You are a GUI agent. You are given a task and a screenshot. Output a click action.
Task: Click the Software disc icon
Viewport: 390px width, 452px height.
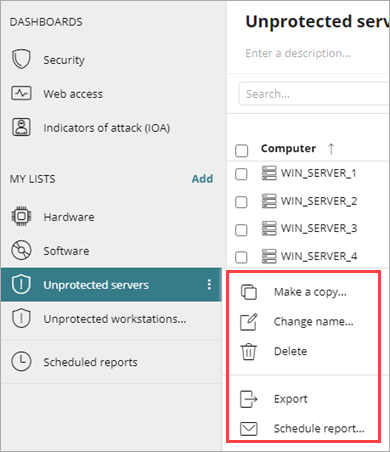pyautogui.click(x=21, y=250)
